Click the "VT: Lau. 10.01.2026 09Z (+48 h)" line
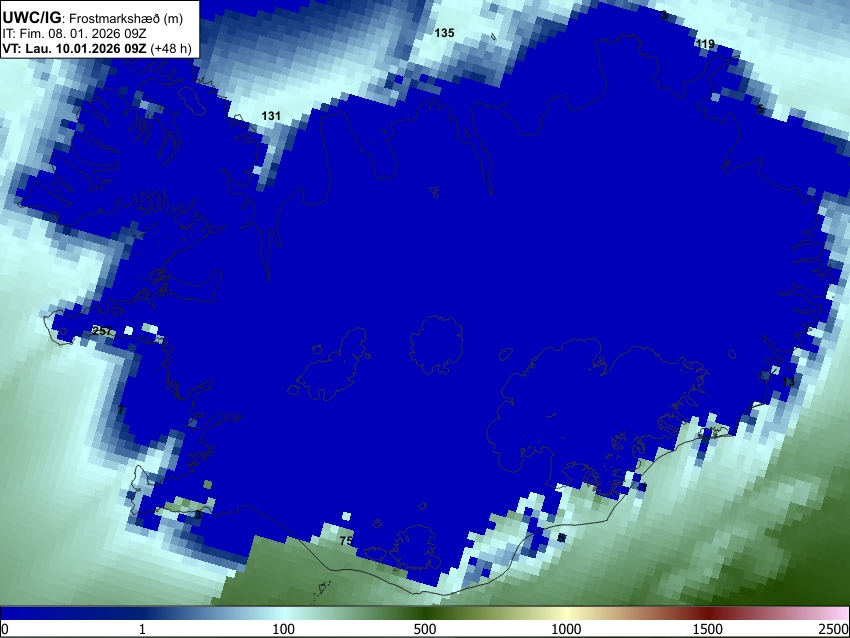 [x=97, y=48]
